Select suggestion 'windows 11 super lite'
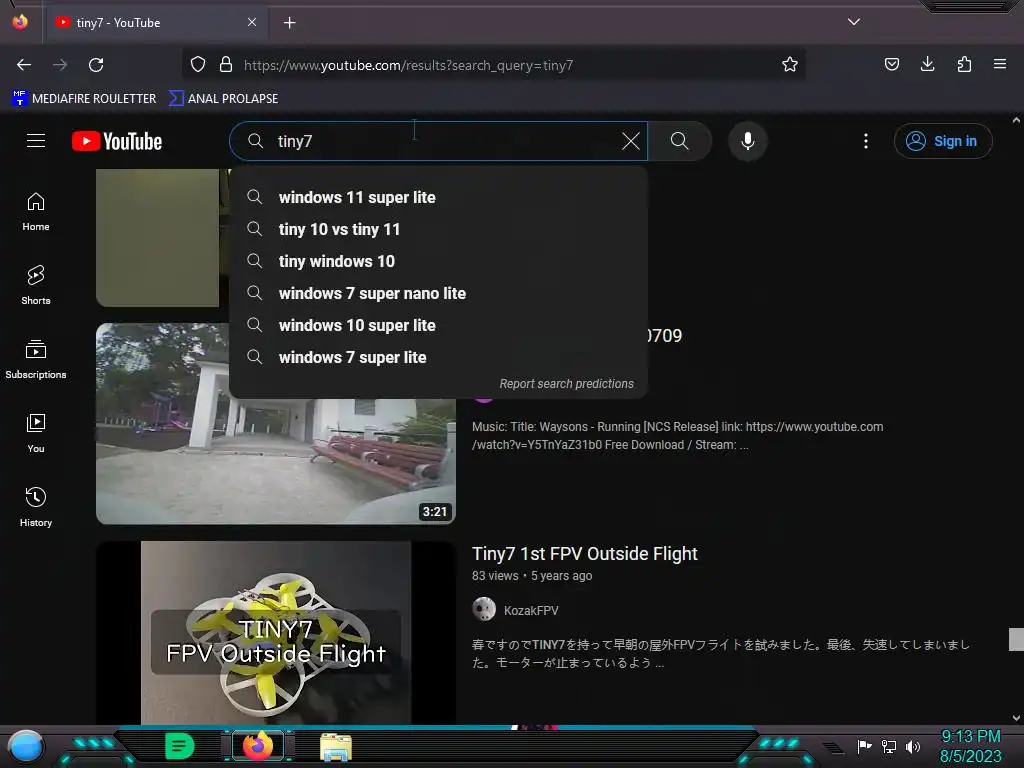This screenshot has height=768, width=1024. point(438,197)
